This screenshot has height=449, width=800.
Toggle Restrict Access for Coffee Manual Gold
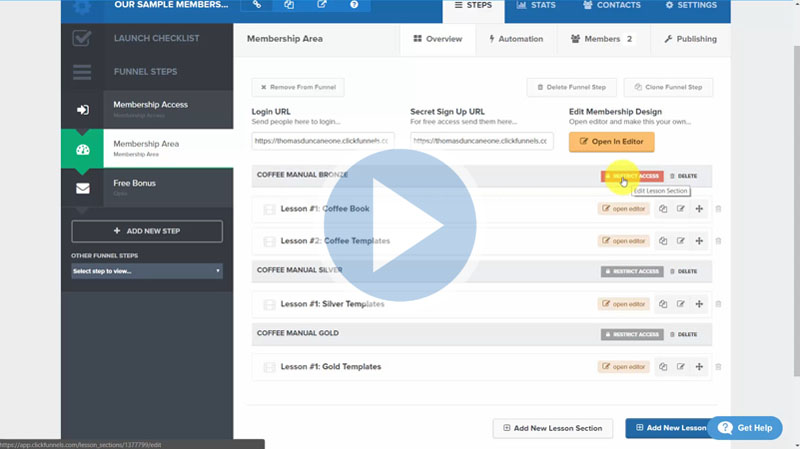(631, 334)
